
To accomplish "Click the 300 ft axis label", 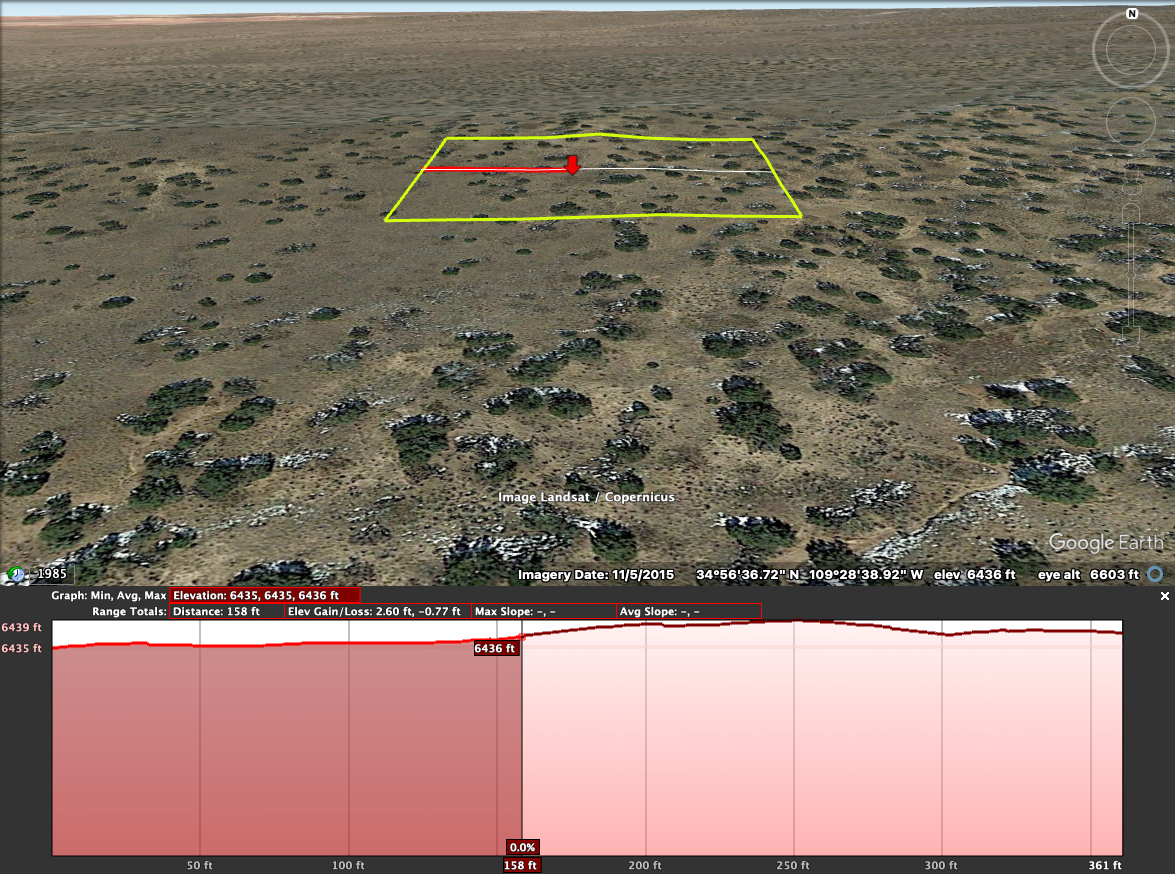I will (940, 865).
